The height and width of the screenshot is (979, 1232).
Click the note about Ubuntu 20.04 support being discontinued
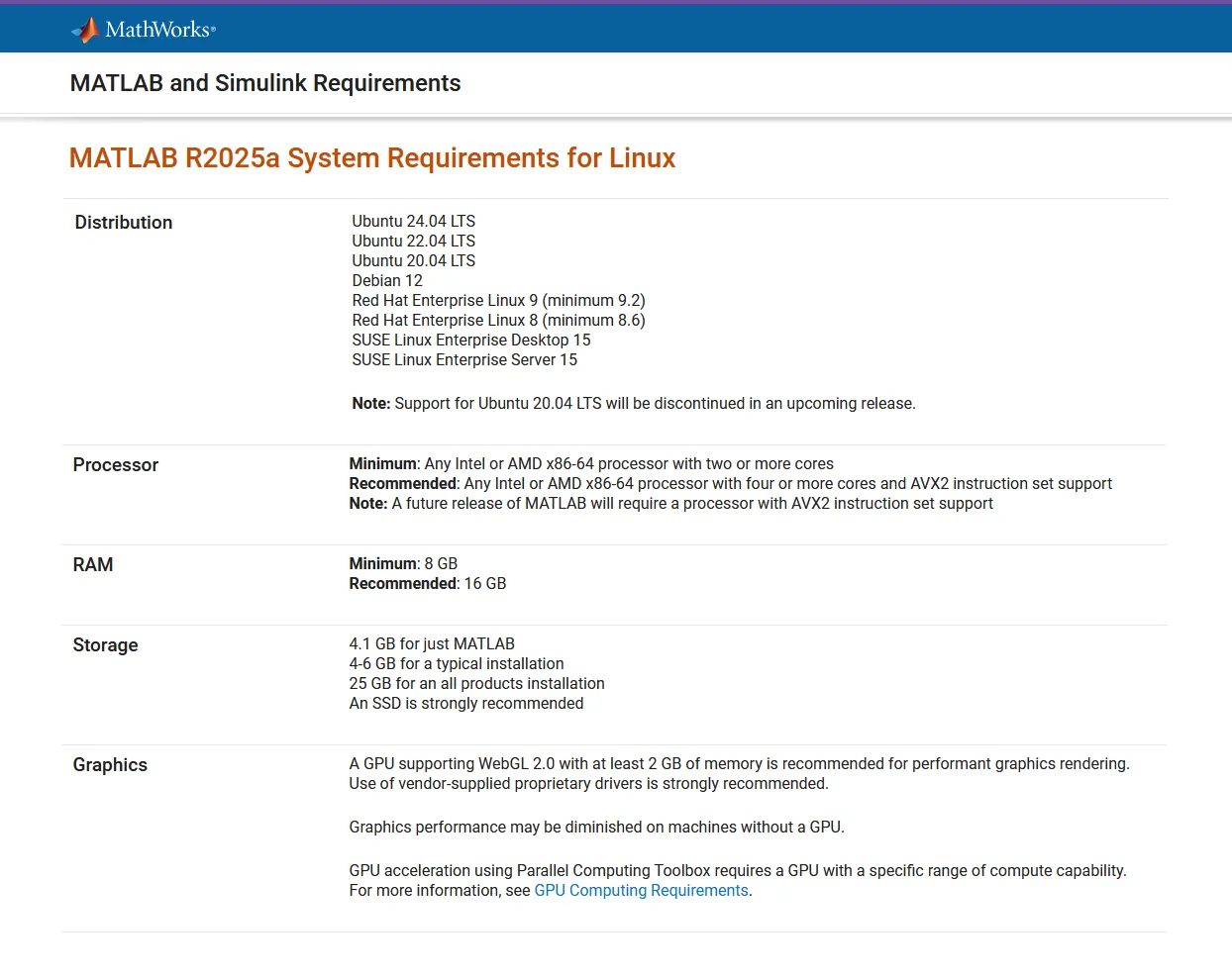pos(634,404)
